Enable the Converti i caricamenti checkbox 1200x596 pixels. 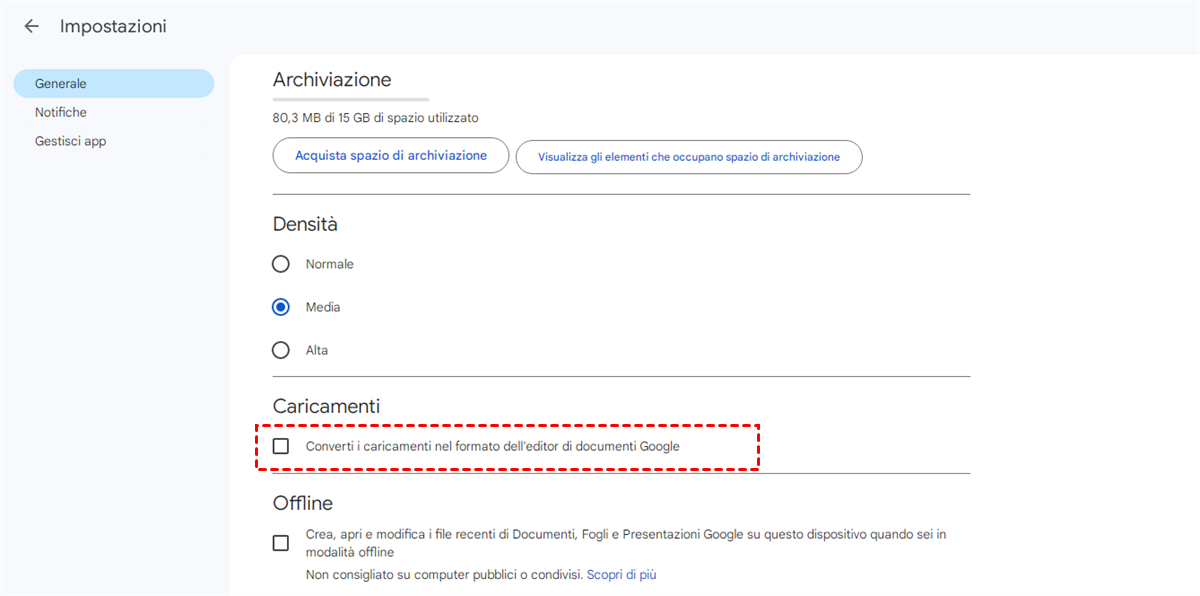281,446
